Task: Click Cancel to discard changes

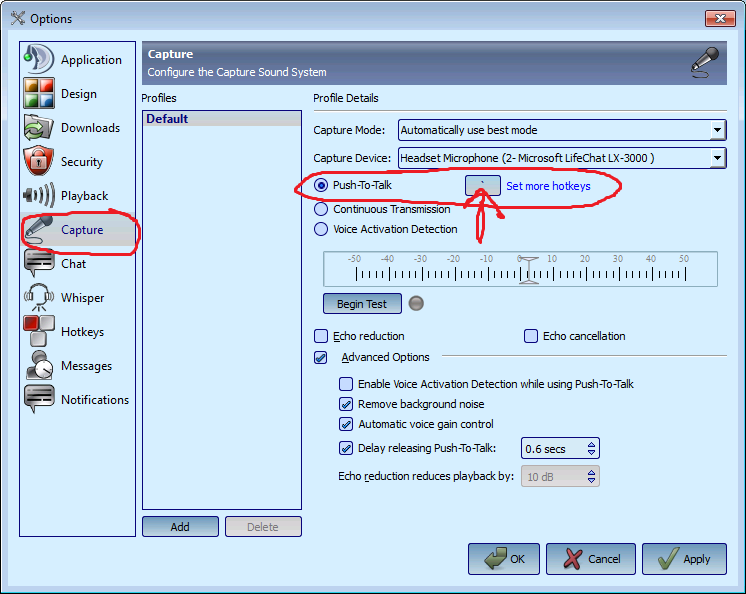Action: click(x=590, y=559)
